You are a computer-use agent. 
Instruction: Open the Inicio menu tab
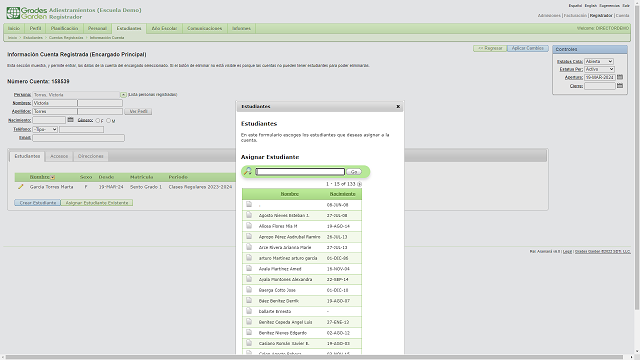(x=14, y=28)
